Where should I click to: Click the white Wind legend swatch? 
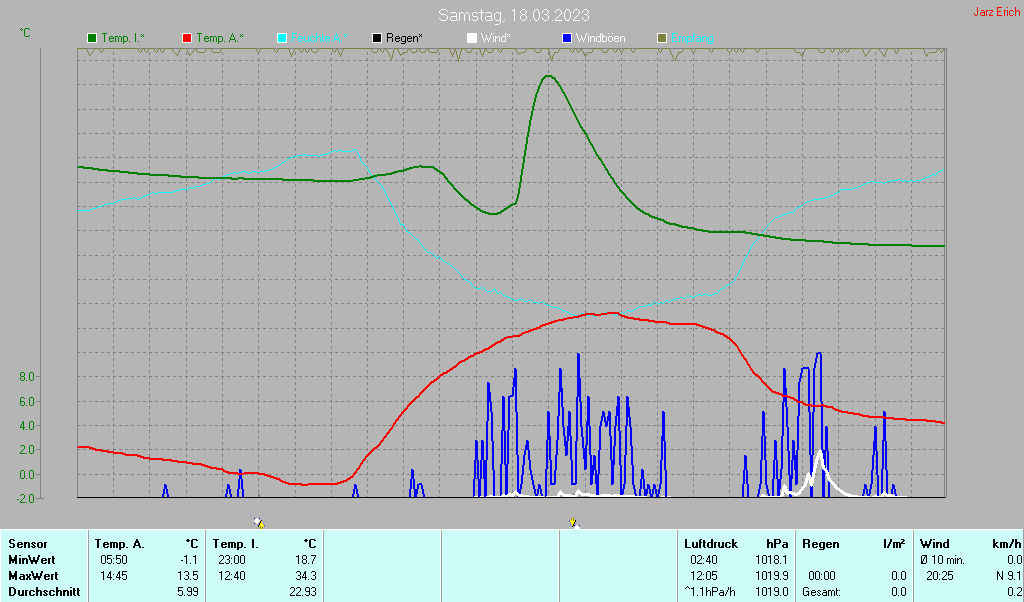(x=472, y=38)
